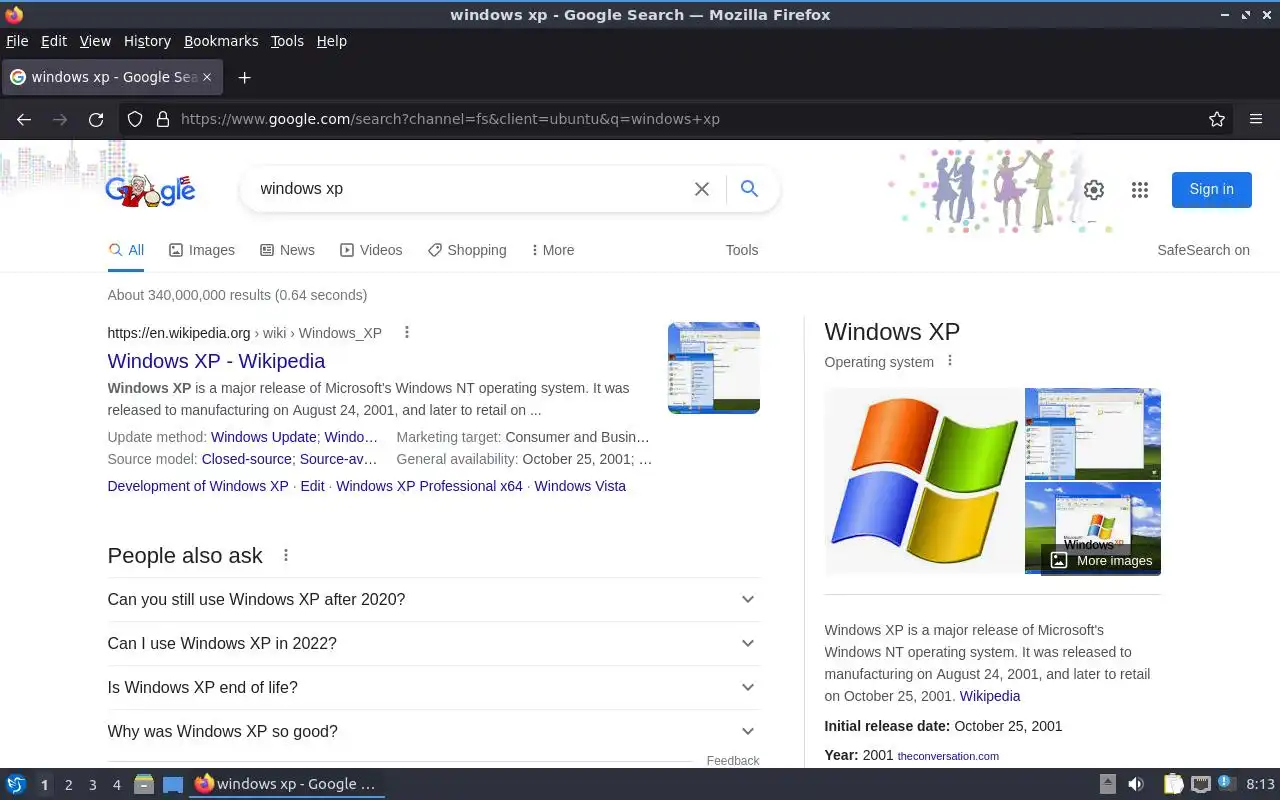Open update notifier tray icon
This screenshot has width=1280, height=800.
[1227, 784]
